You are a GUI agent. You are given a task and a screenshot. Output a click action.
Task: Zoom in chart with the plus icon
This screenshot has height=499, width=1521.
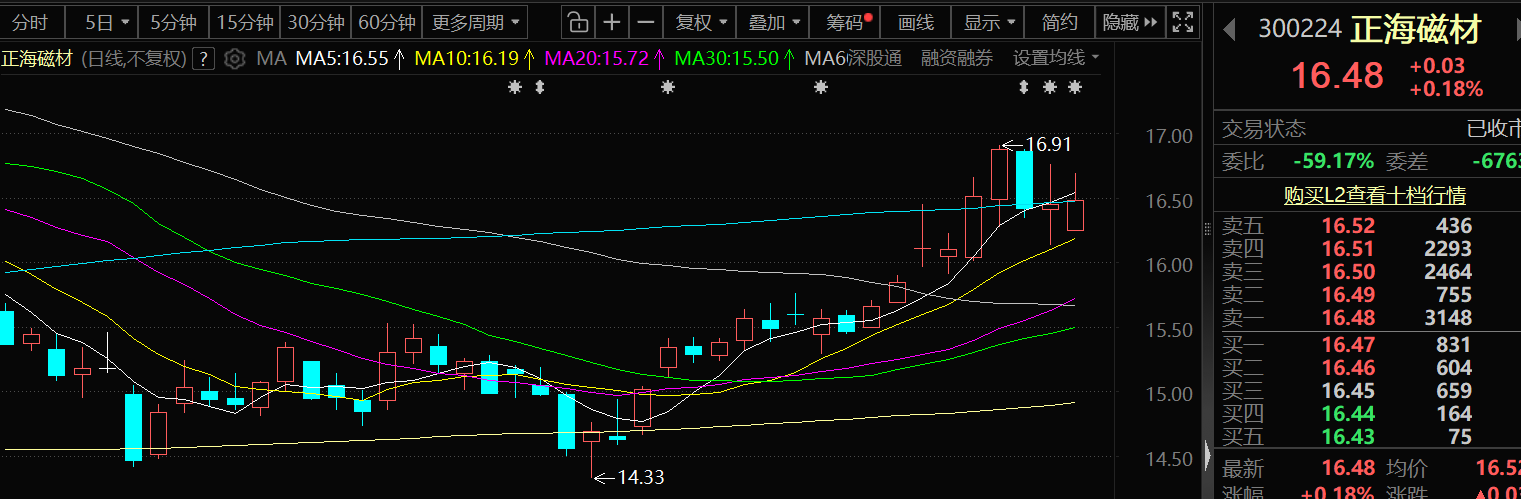point(612,22)
